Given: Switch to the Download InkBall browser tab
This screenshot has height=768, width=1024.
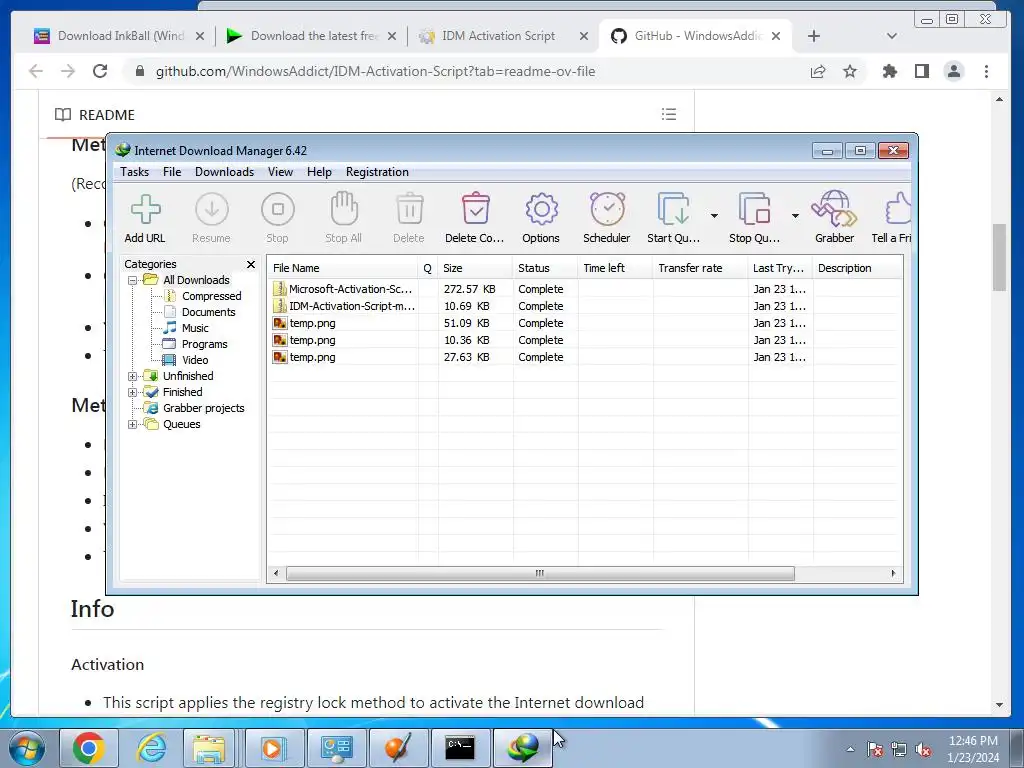Looking at the screenshot, I should click(x=120, y=36).
